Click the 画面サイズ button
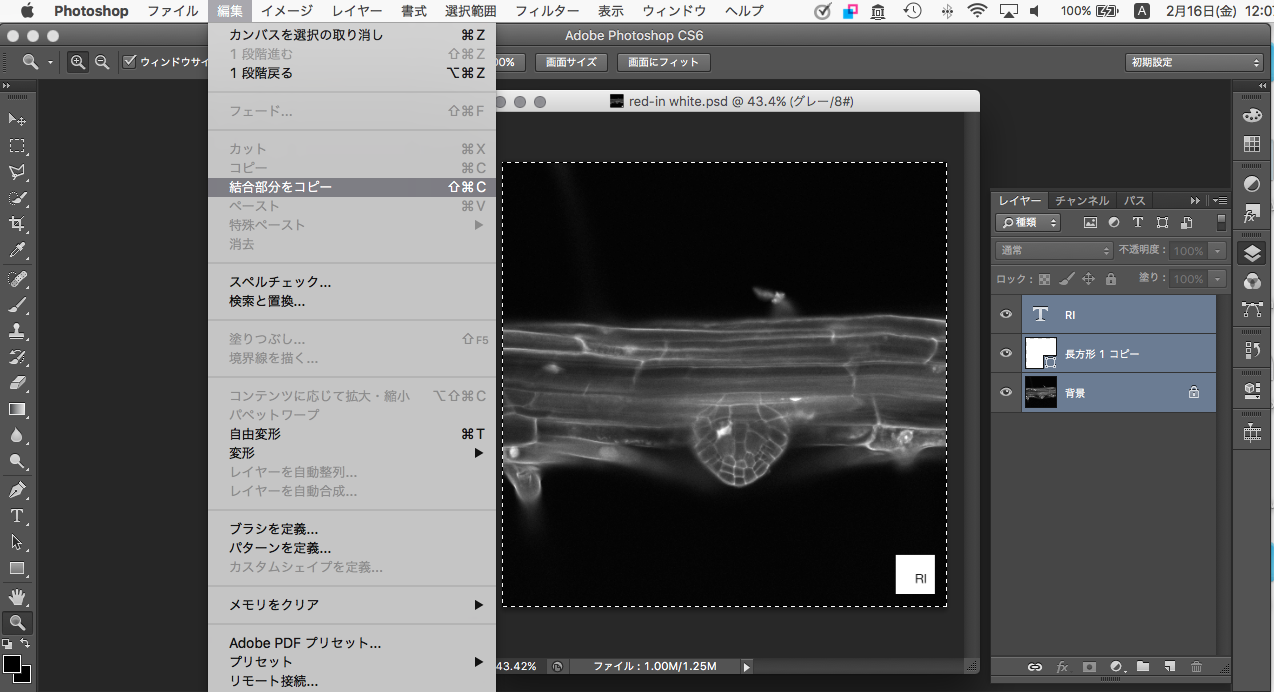The image size is (1274, 692). point(571,62)
